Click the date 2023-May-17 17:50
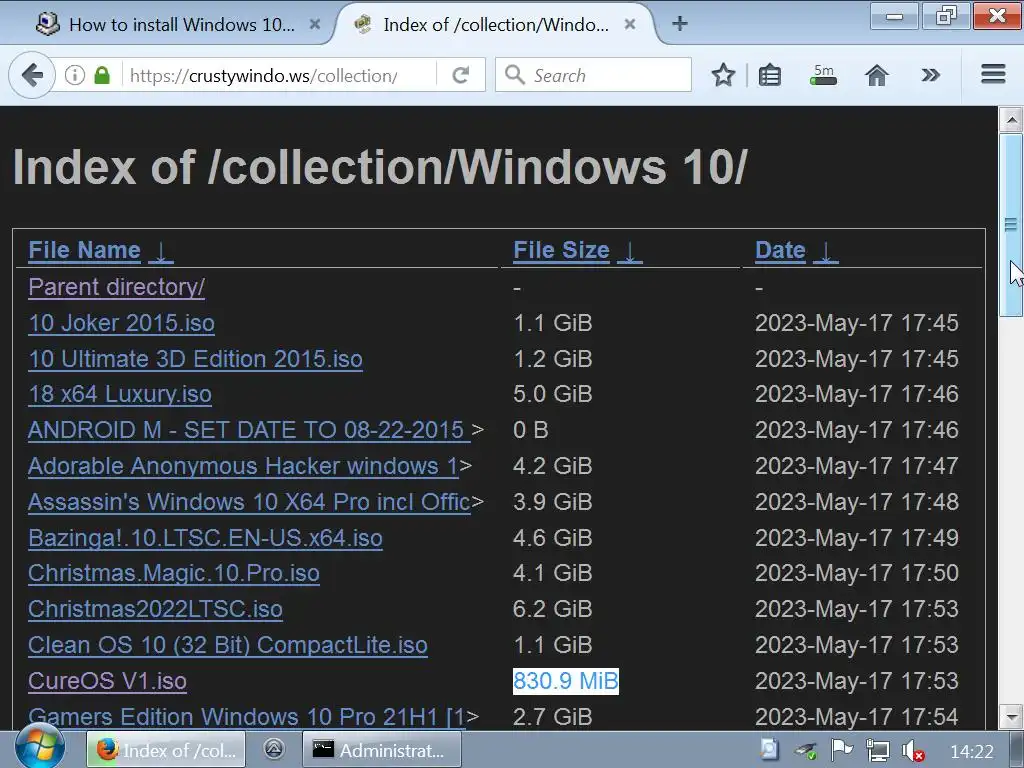 click(856, 573)
